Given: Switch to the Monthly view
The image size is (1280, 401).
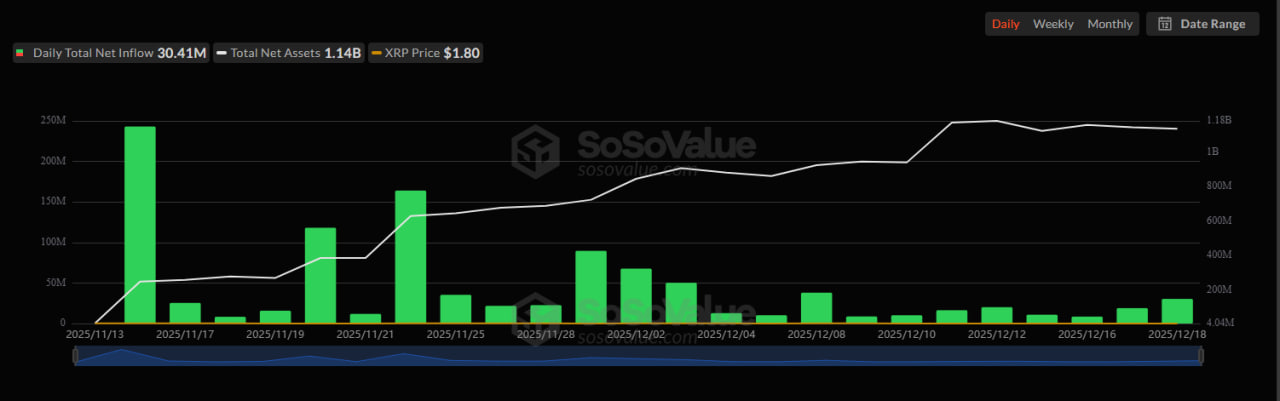Looking at the screenshot, I should [1110, 24].
